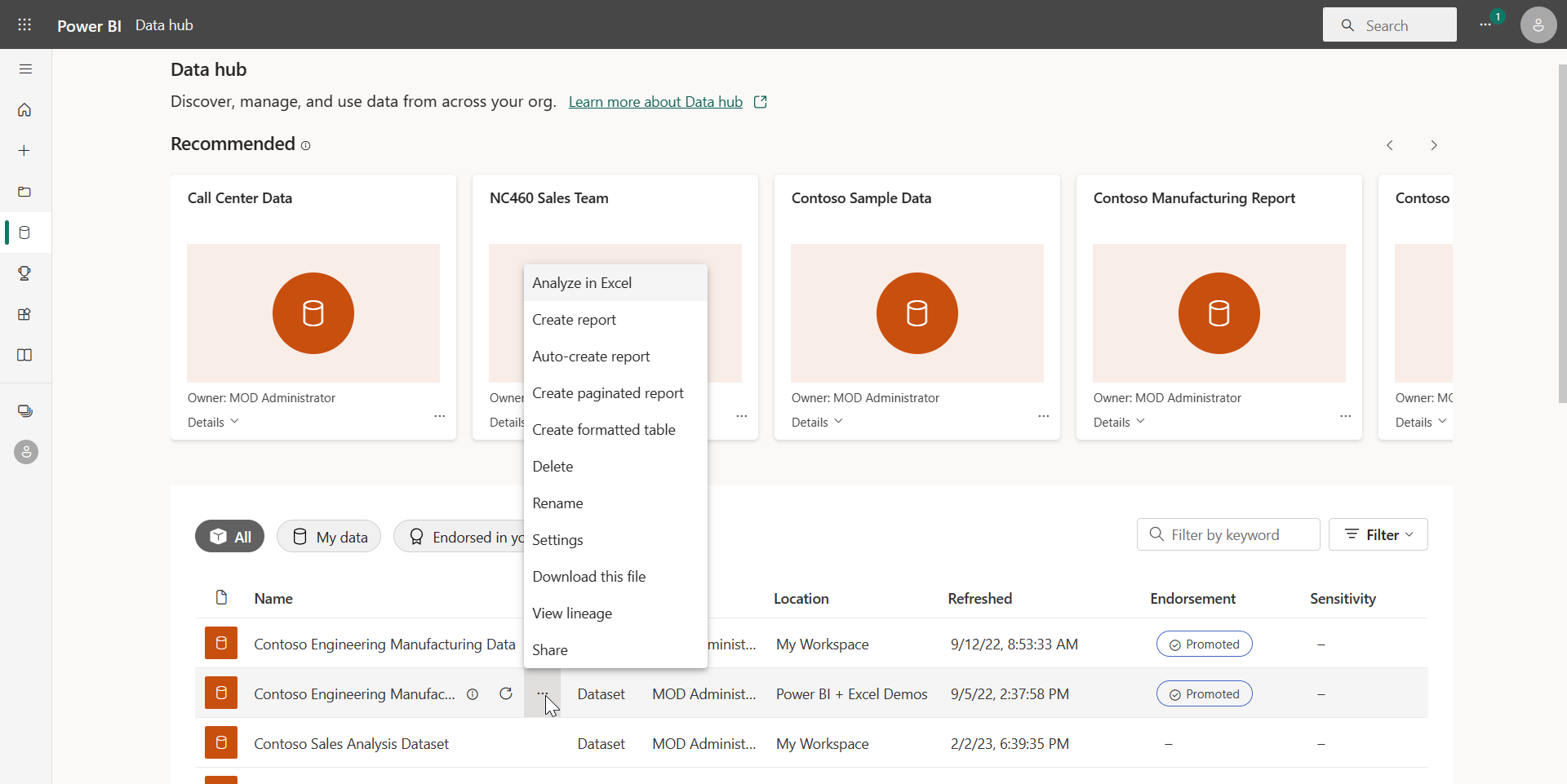Open Browse folder icon in sidebar
Image resolution: width=1567 pixels, height=784 pixels.
pyautogui.click(x=24, y=192)
